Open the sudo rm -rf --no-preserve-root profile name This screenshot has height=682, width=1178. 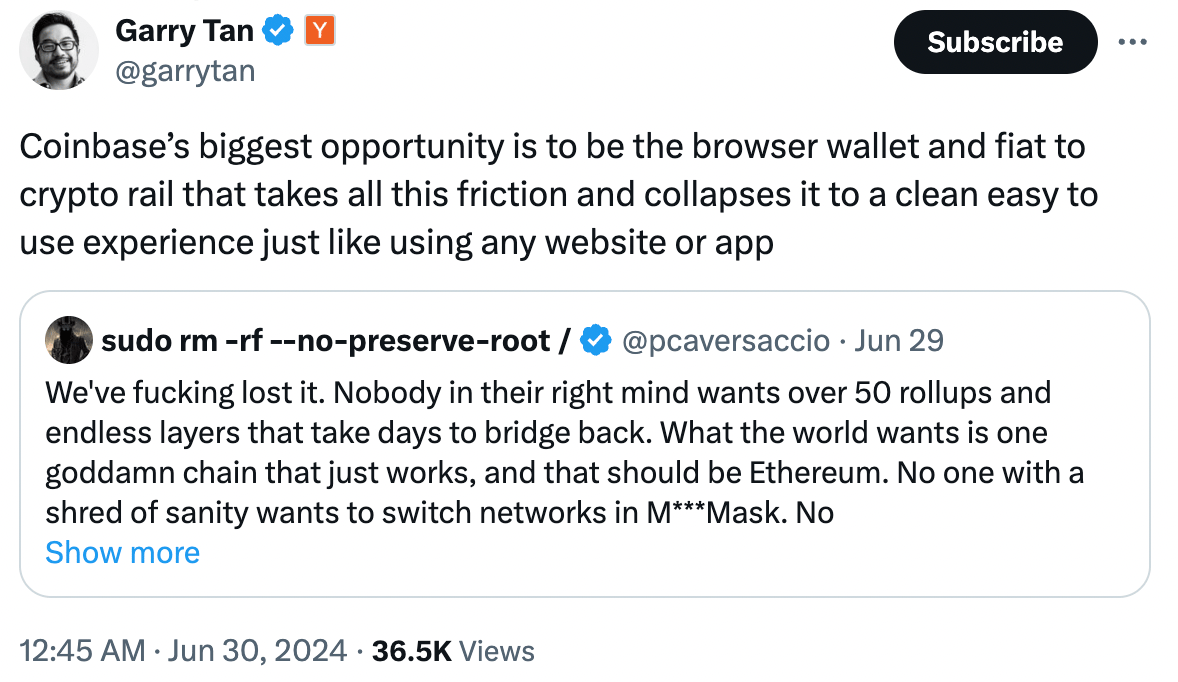(x=336, y=340)
